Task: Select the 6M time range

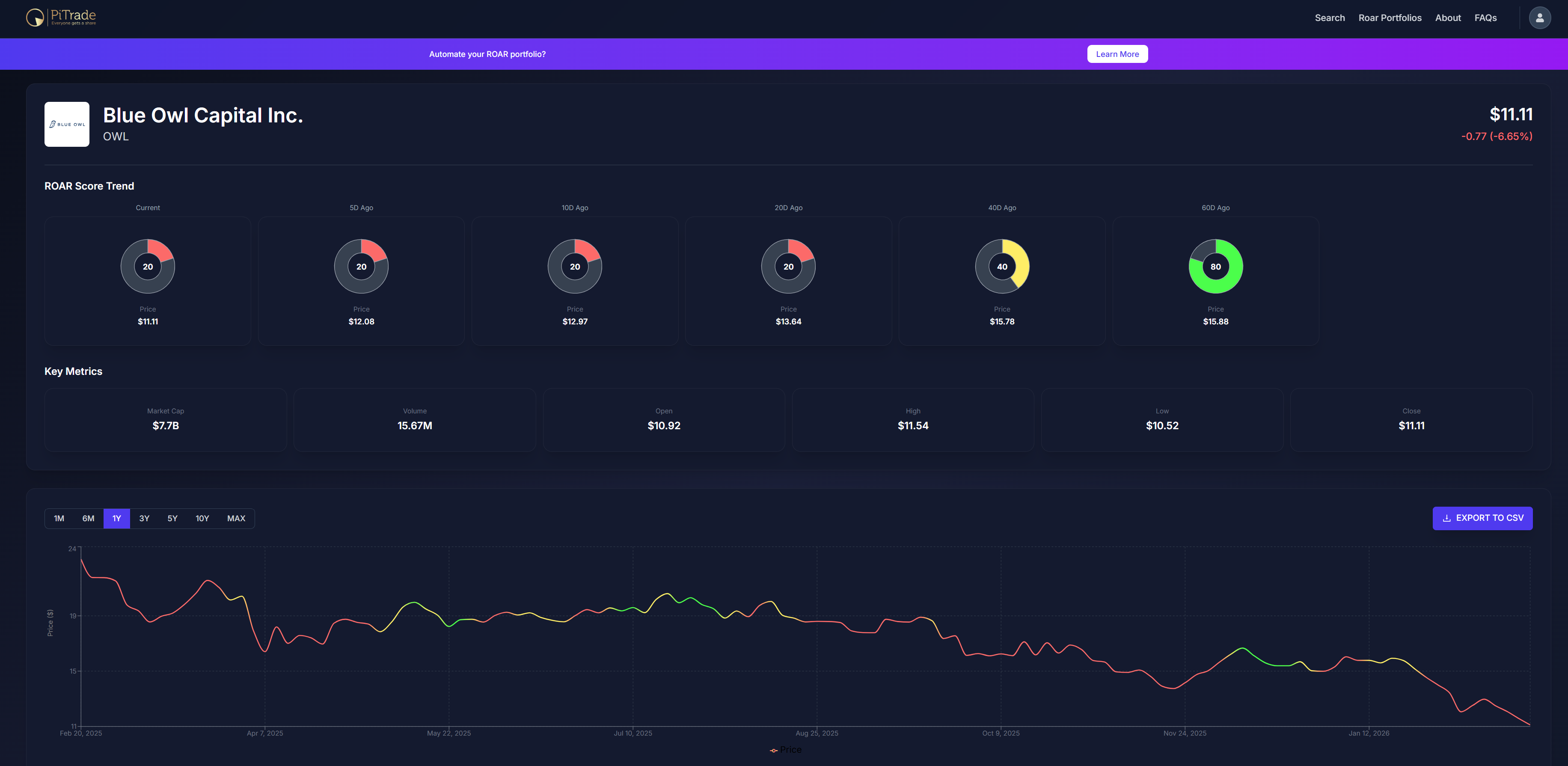Action: pos(88,518)
